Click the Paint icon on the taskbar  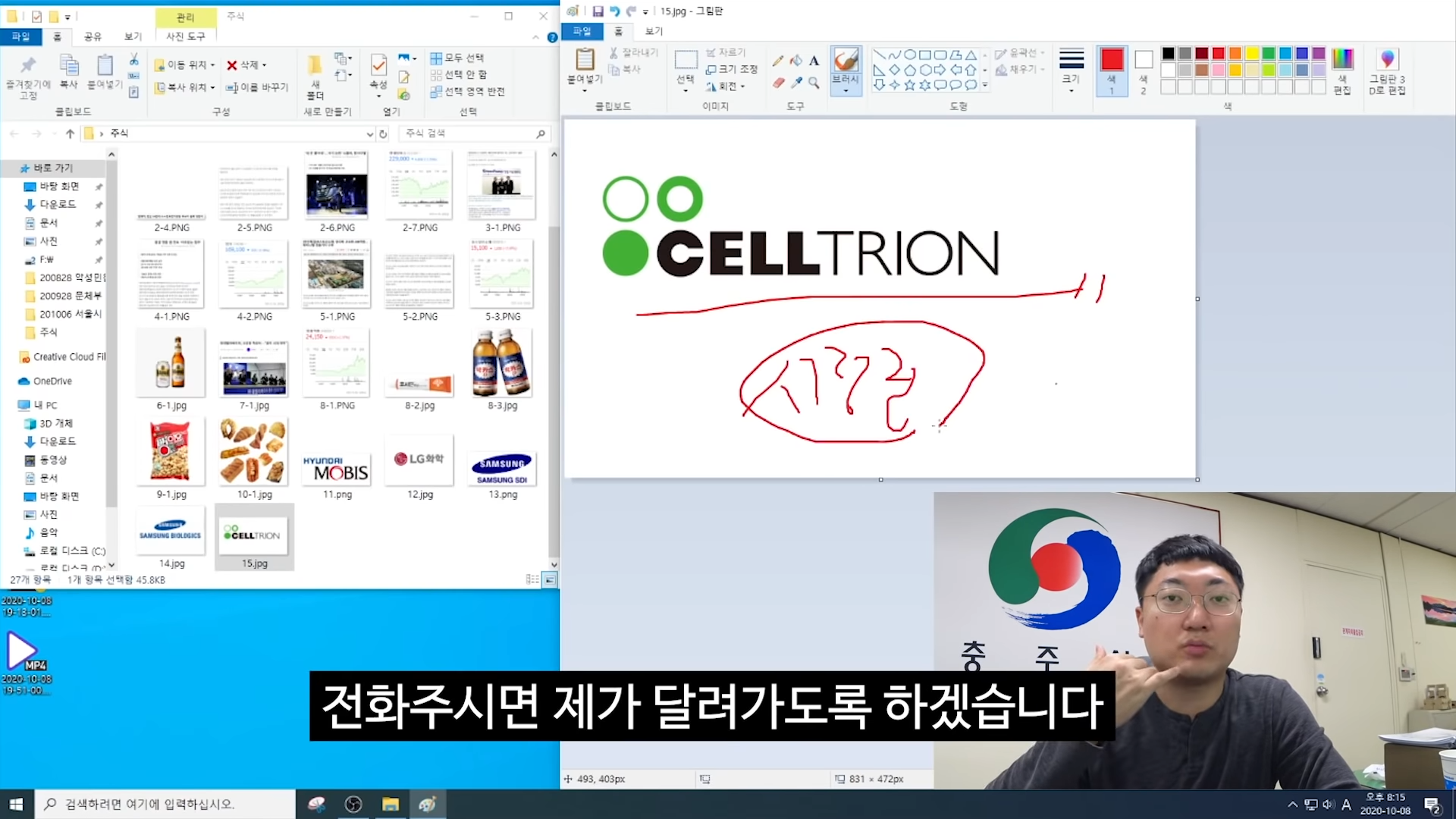tap(427, 804)
